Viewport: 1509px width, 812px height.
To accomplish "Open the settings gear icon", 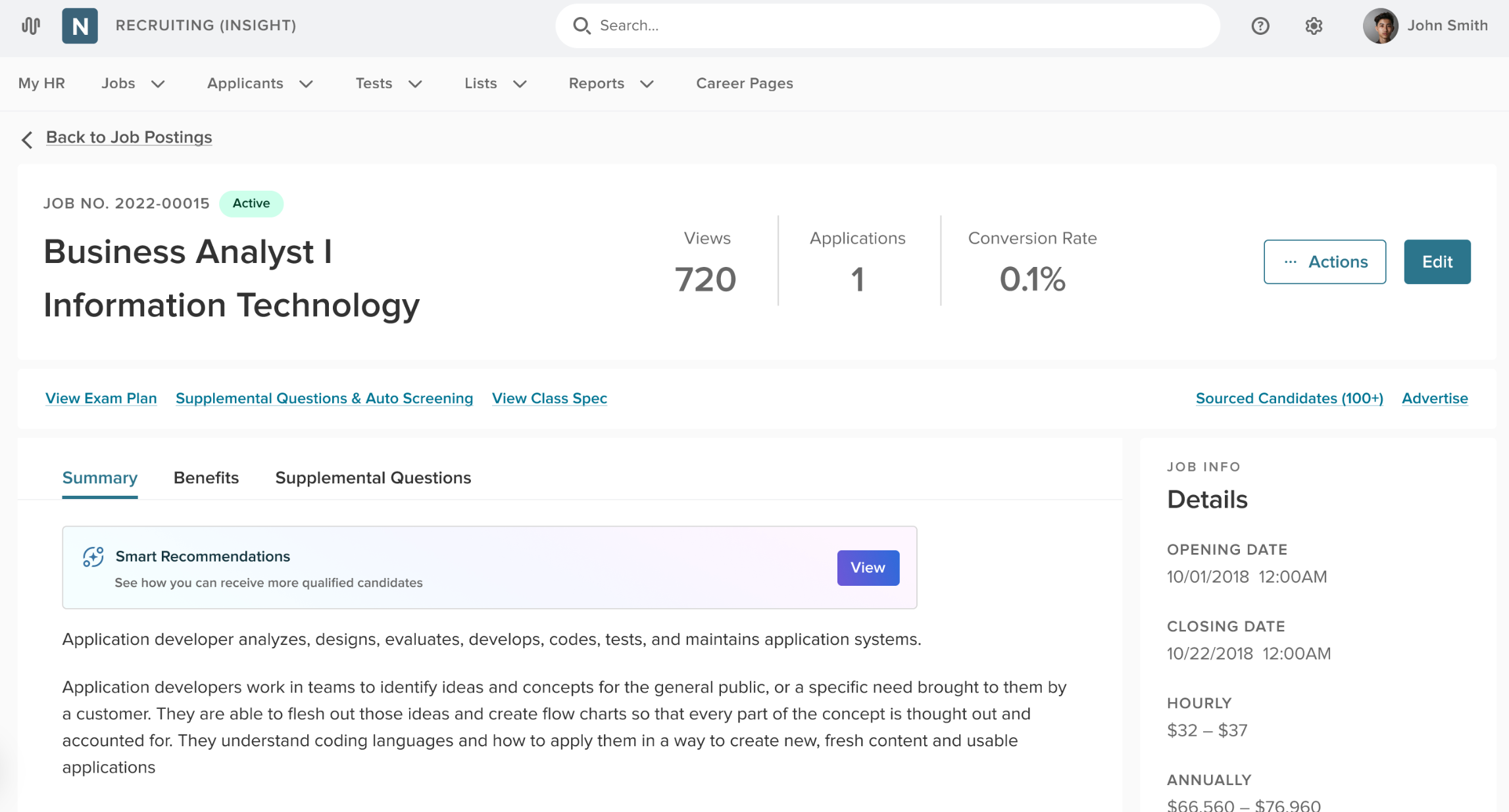I will point(1314,26).
